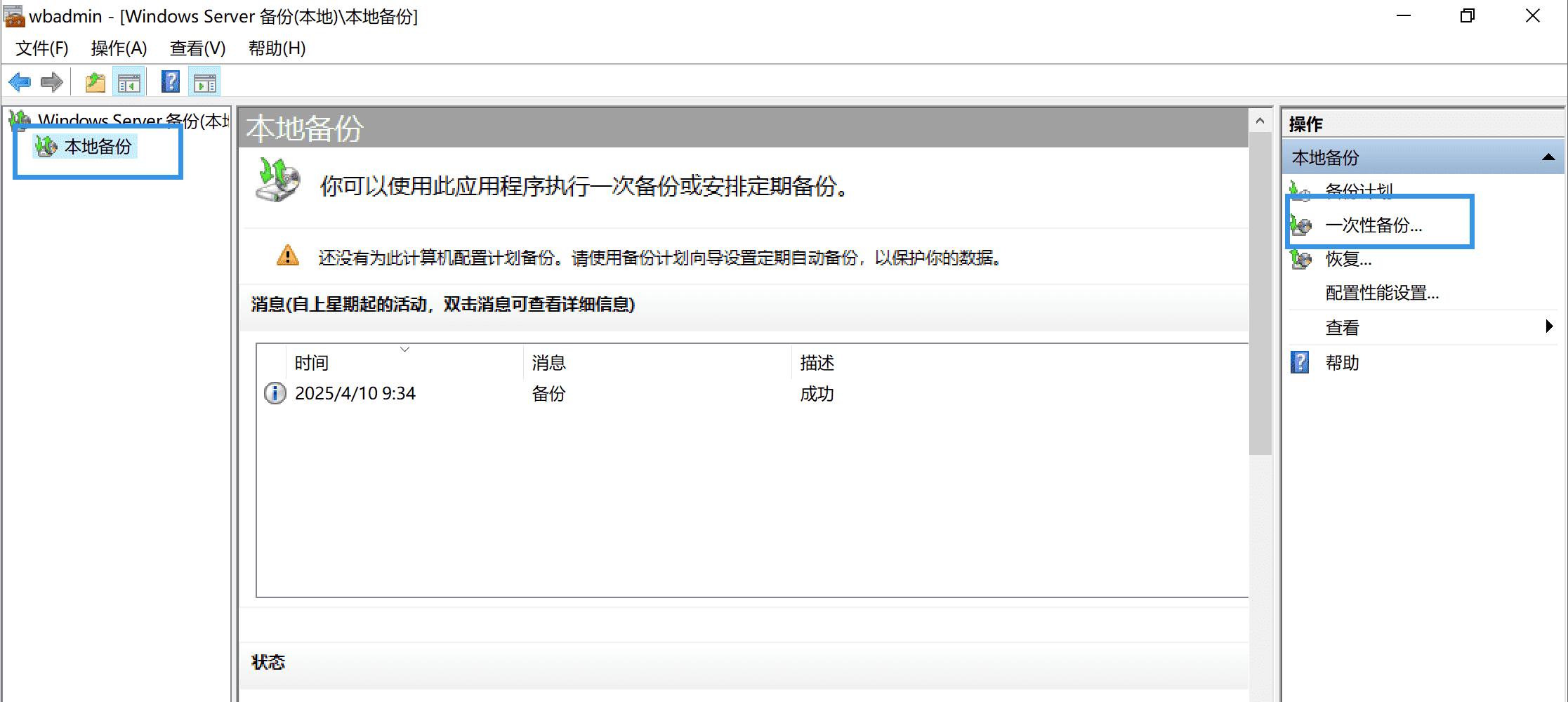Click the Windows Server 备份 root tree icon

[20, 120]
